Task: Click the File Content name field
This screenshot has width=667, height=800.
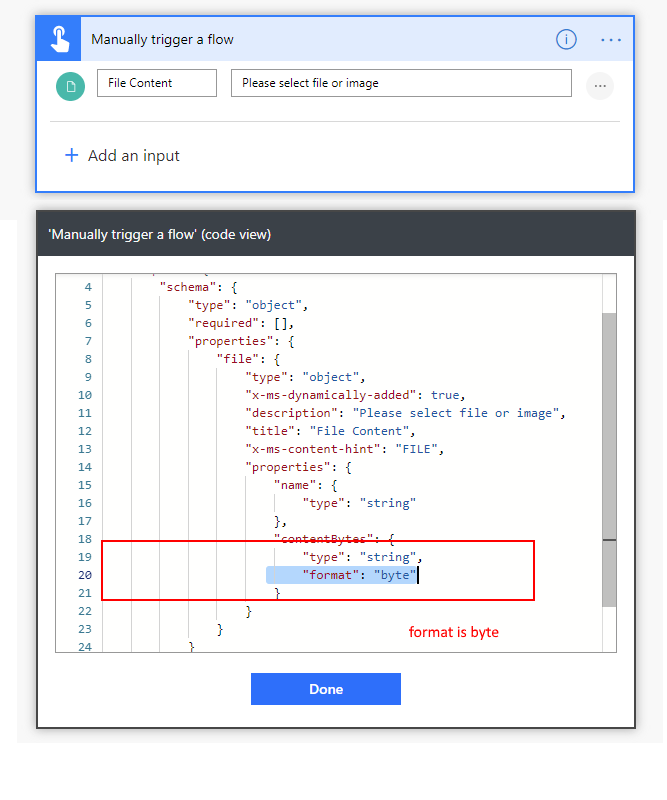Action: coord(156,83)
